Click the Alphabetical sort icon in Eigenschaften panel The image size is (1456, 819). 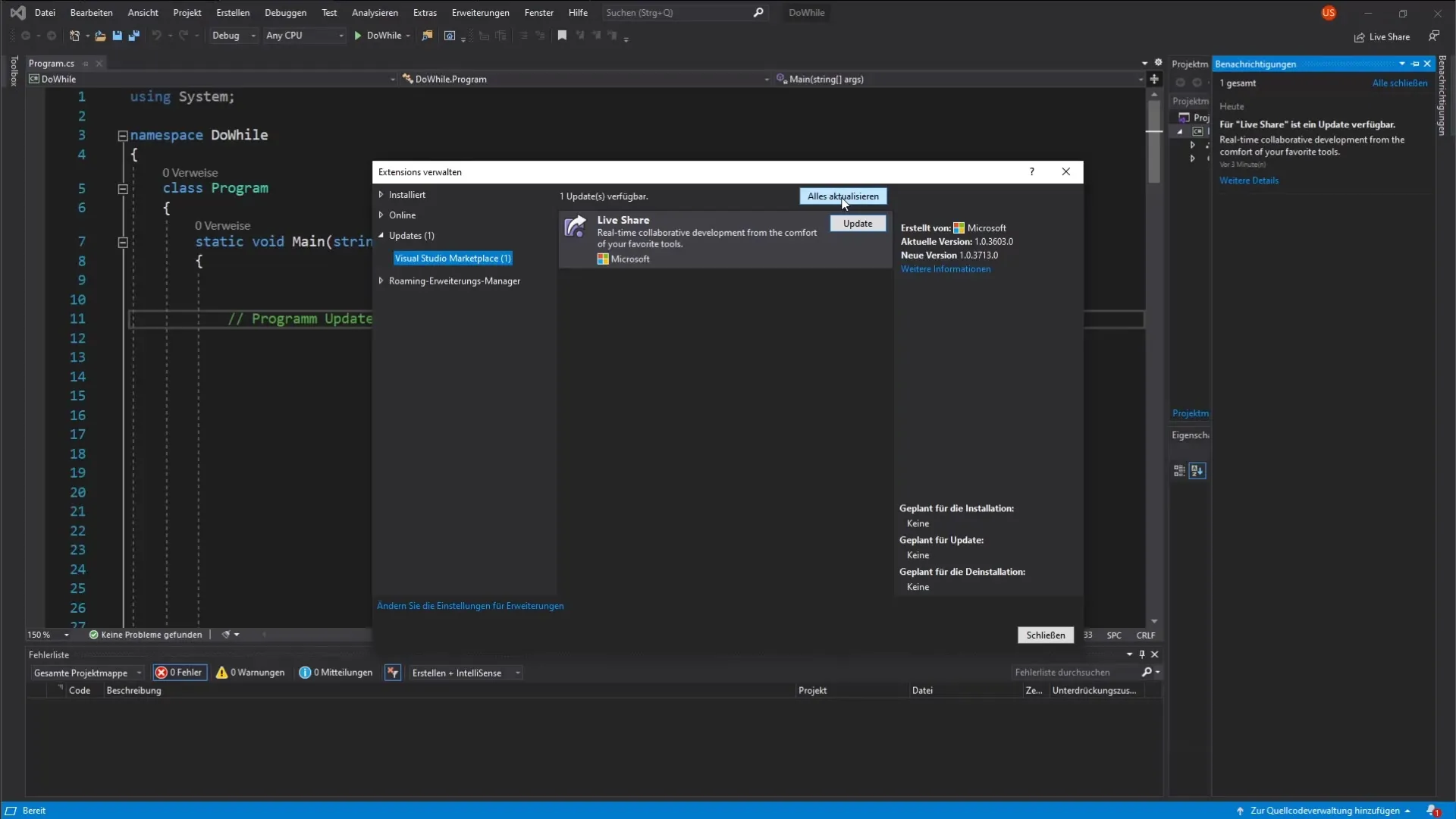pyautogui.click(x=1197, y=471)
